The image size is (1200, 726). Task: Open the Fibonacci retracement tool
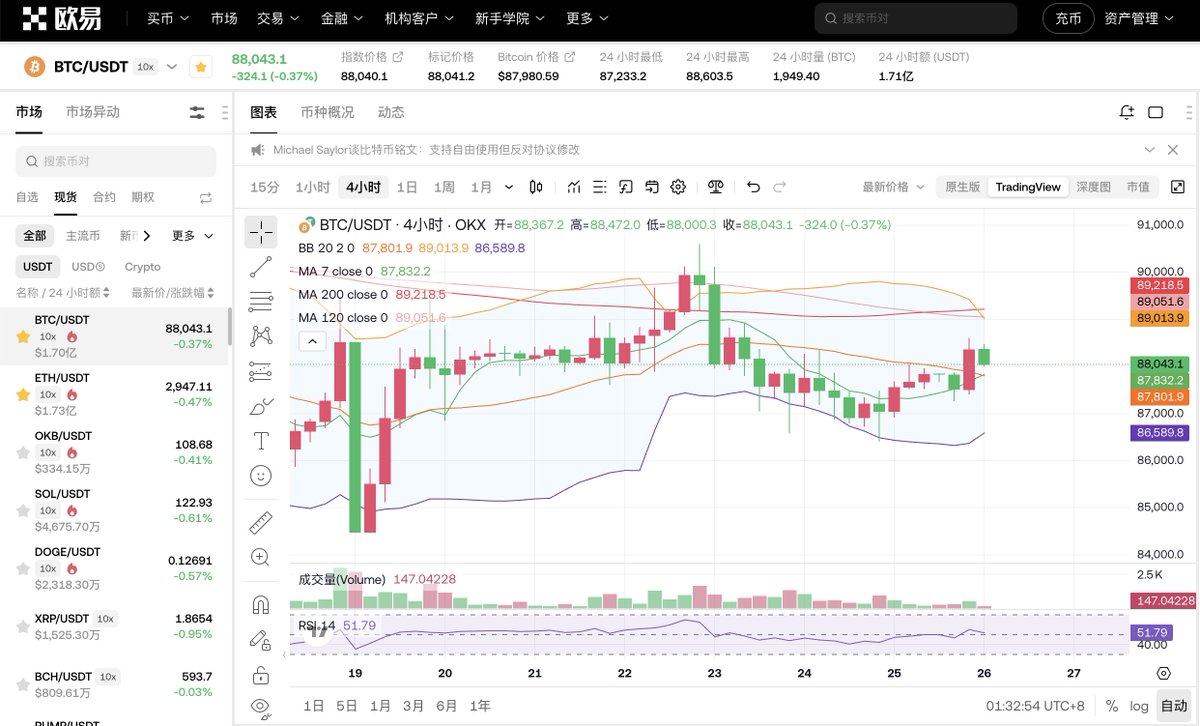(261, 301)
